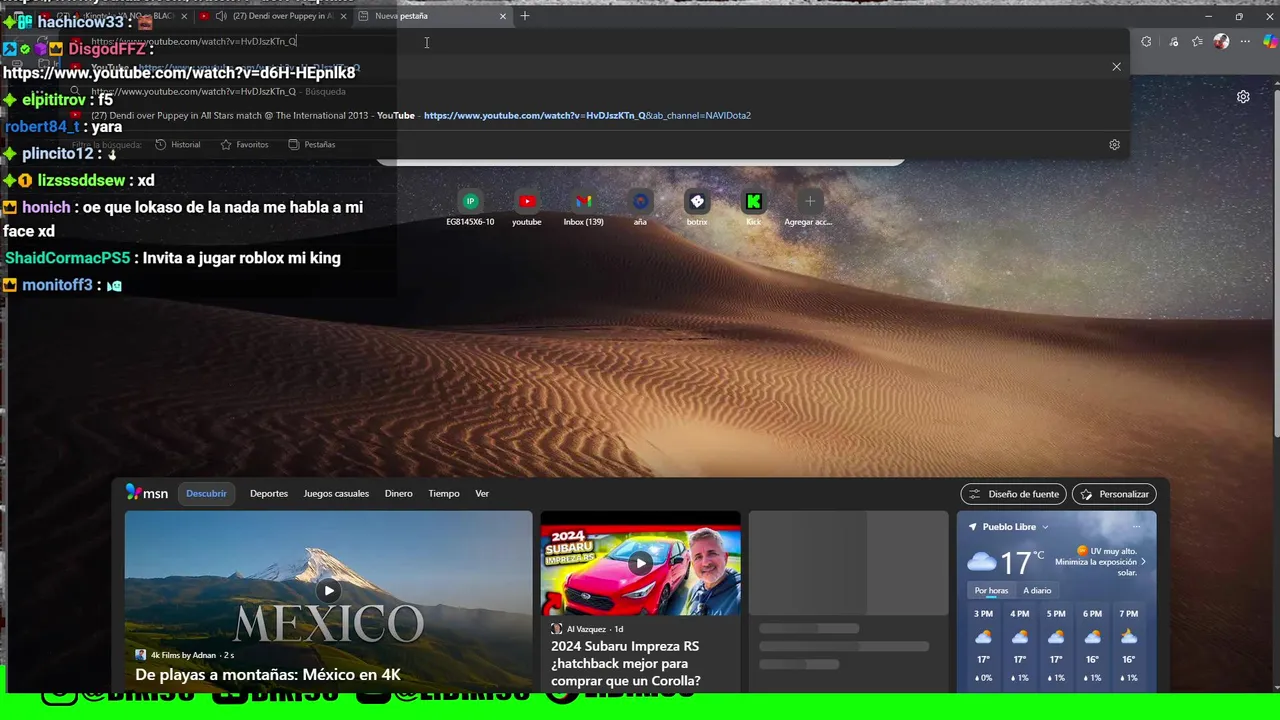The image size is (1280, 720).
Task: Open the Copilot icon
Action: point(1270,42)
